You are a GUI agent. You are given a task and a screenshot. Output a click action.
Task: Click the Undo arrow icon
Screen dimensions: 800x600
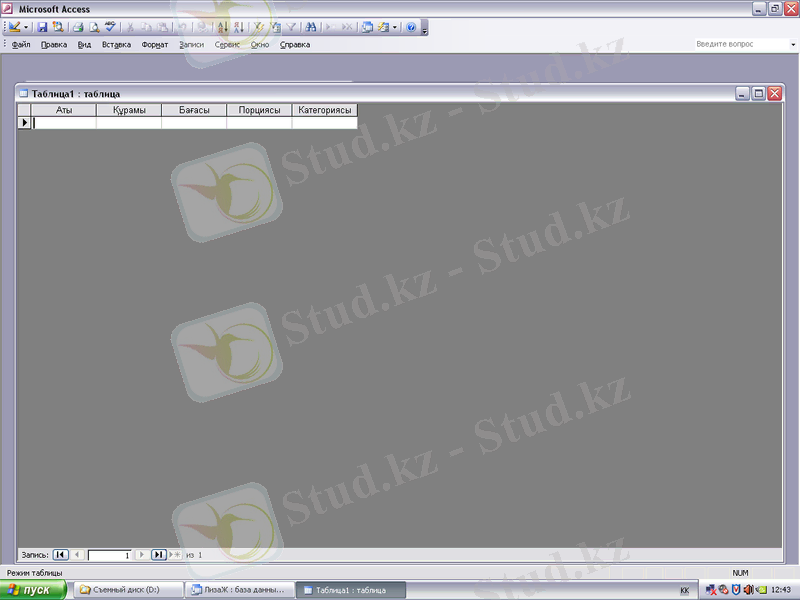[x=182, y=27]
